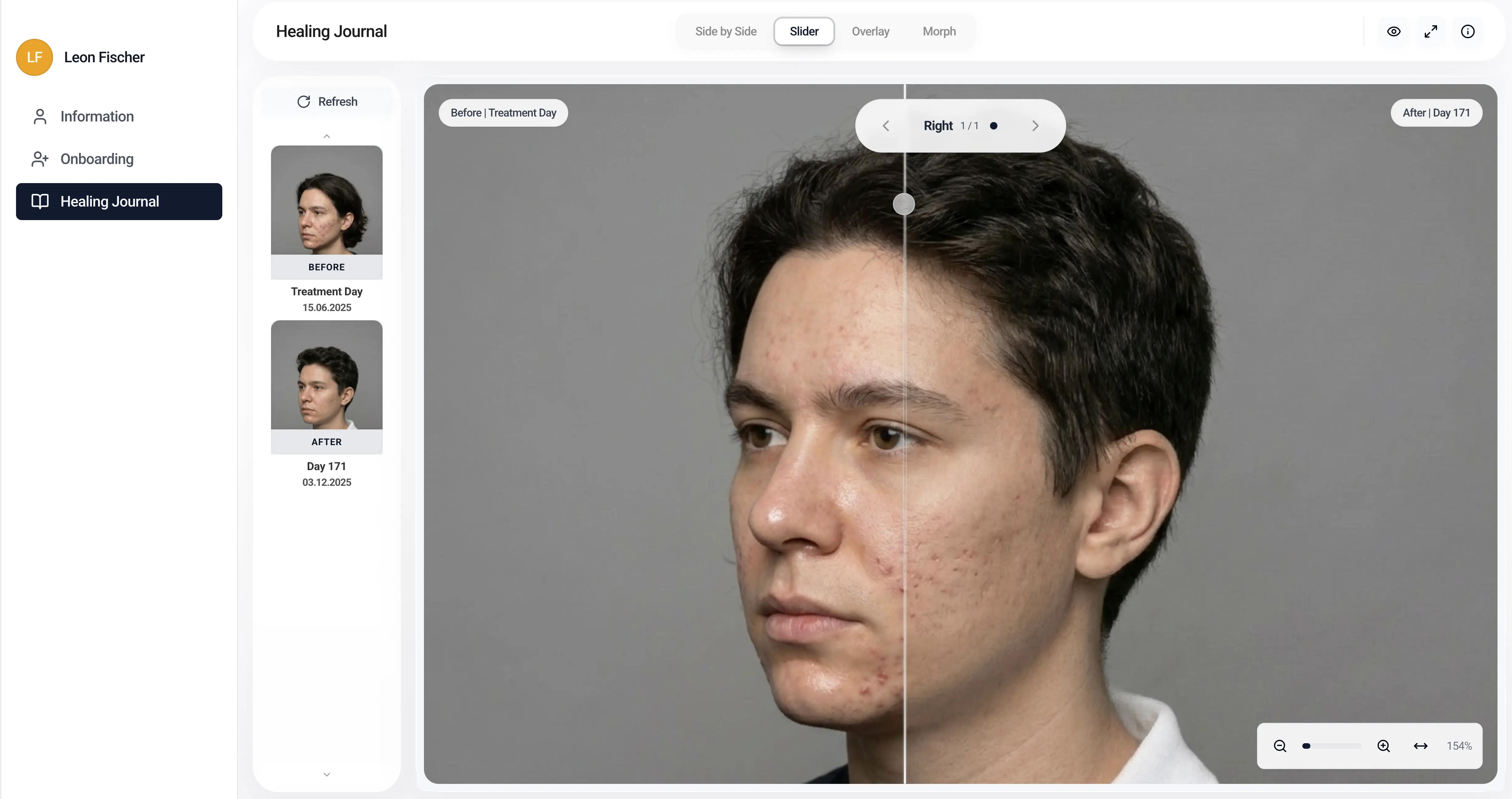The height and width of the screenshot is (799, 1512).
Task: Open fullscreen with the expand icon
Action: (x=1430, y=32)
